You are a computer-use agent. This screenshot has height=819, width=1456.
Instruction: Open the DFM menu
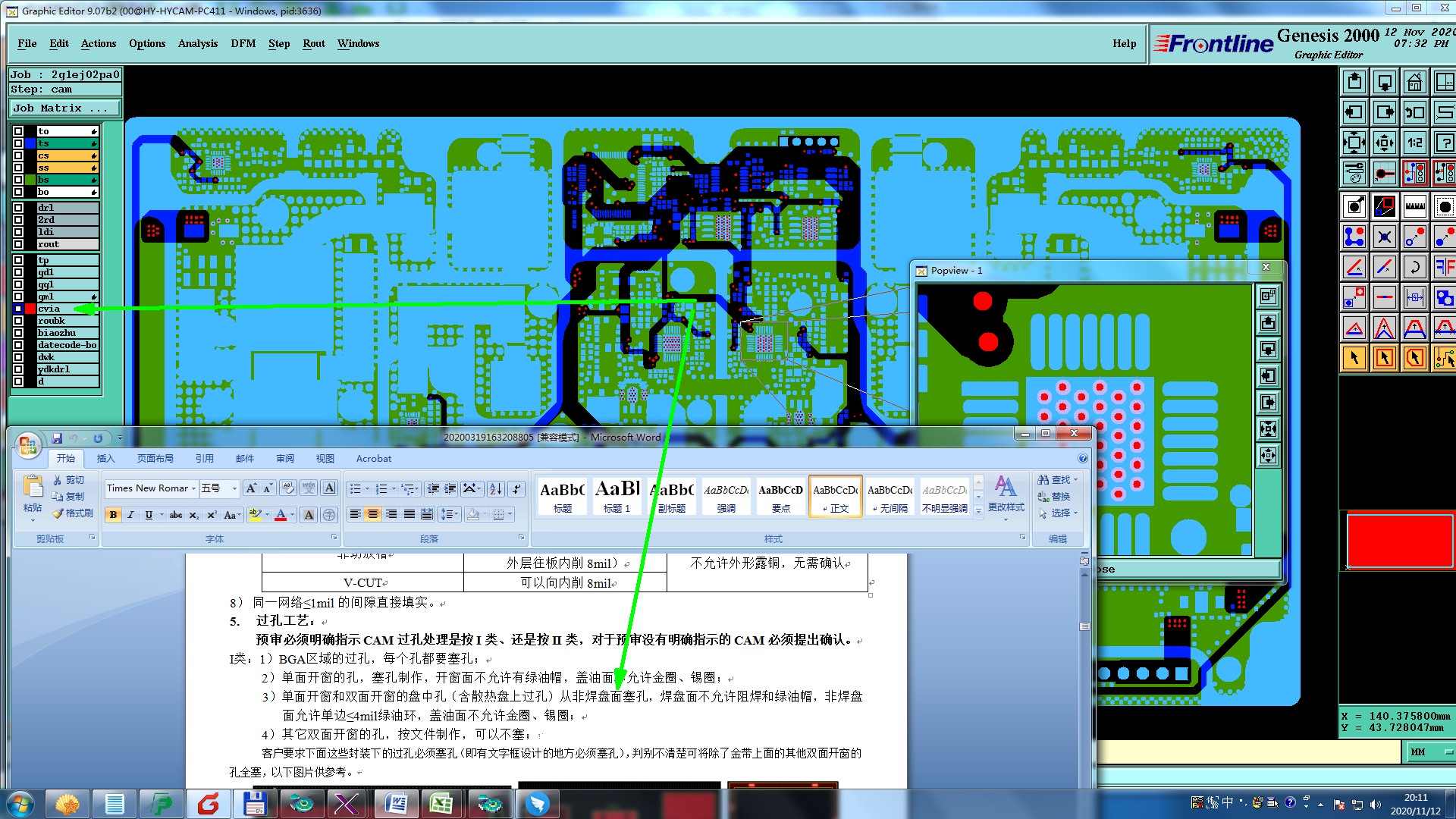(243, 43)
